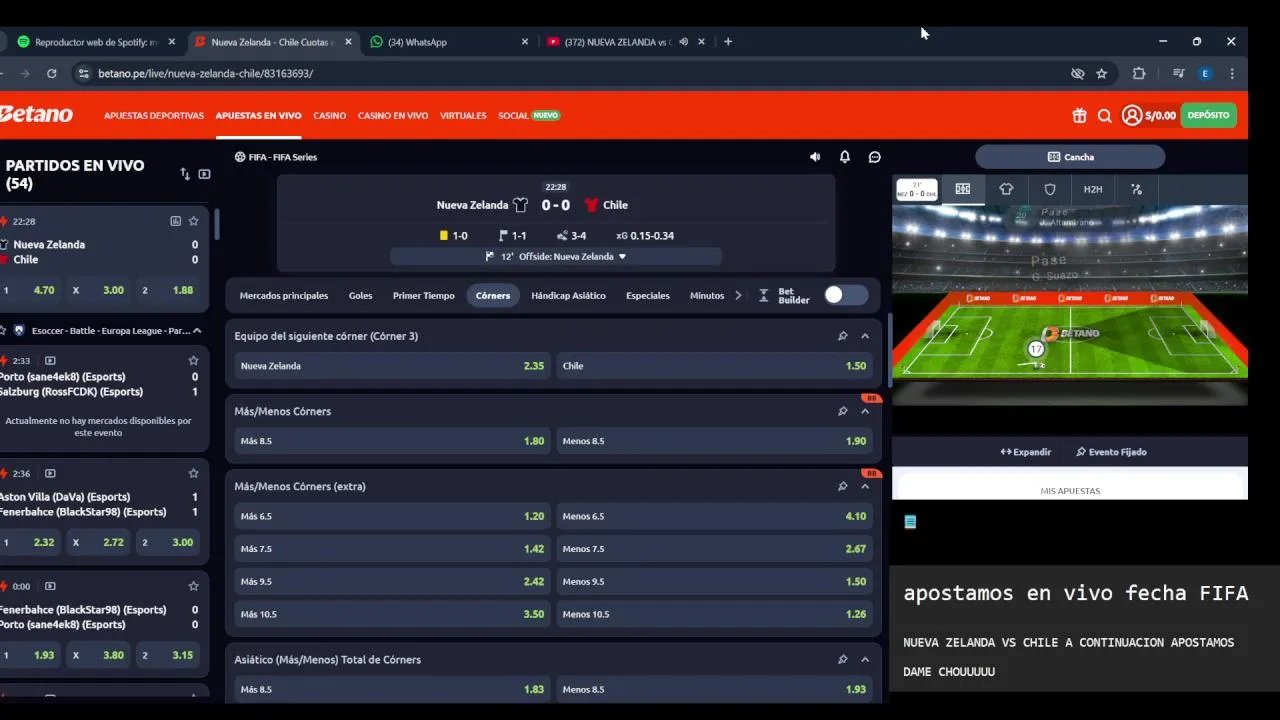Select 'Menos 6.5' corners at 4.10
The height and width of the screenshot is (720, 1280).
pyautogui.click(x=714, y=516)
